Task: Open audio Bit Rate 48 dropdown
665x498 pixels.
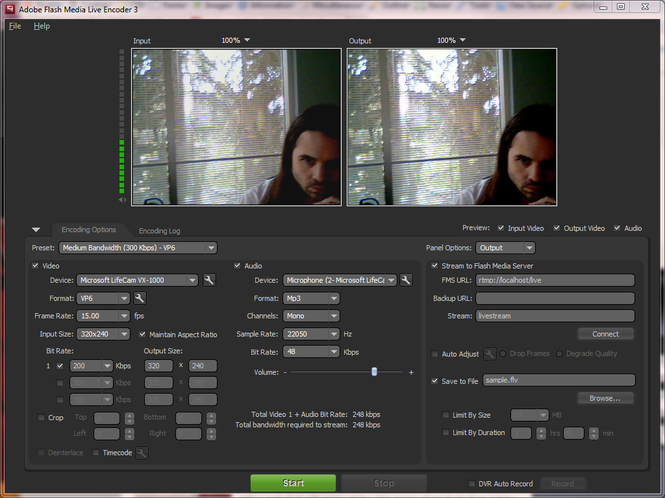Action: 311,352
